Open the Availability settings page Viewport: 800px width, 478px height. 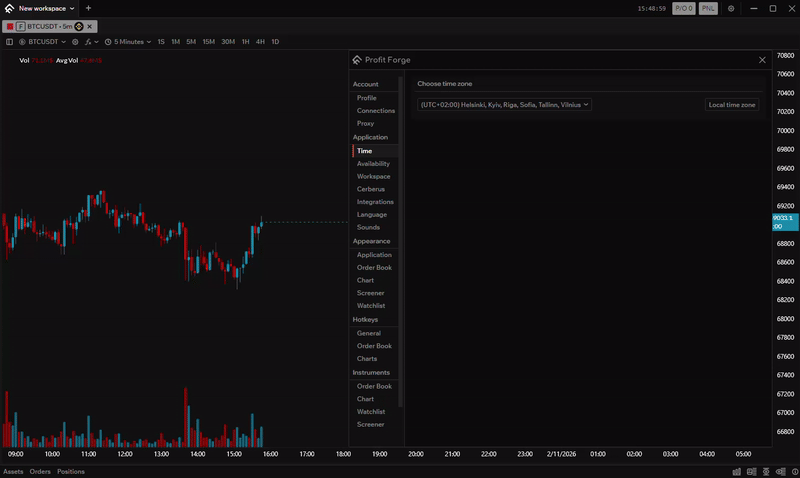(x=374, y=164)
